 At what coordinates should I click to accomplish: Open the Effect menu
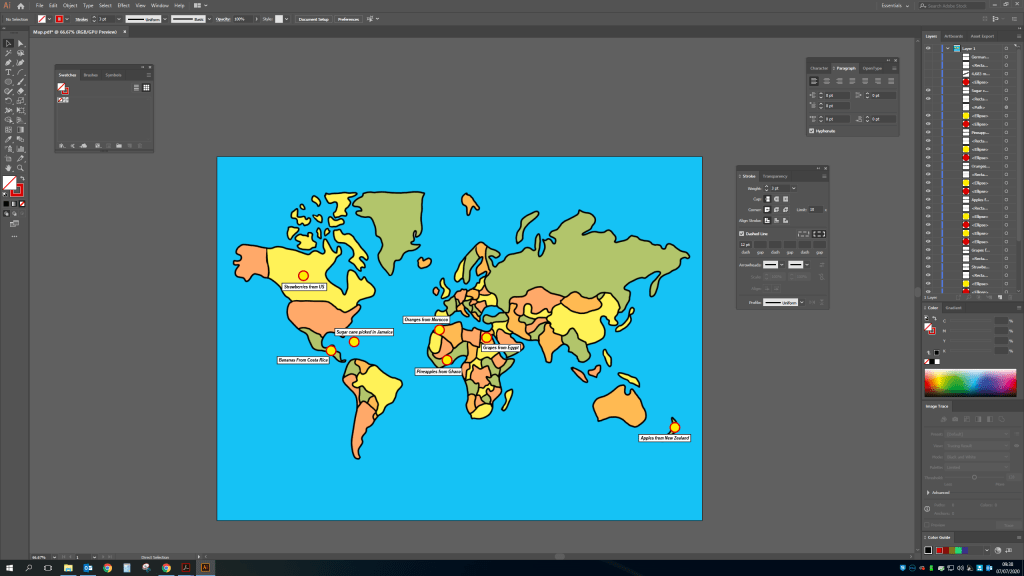tap(123, 6)
